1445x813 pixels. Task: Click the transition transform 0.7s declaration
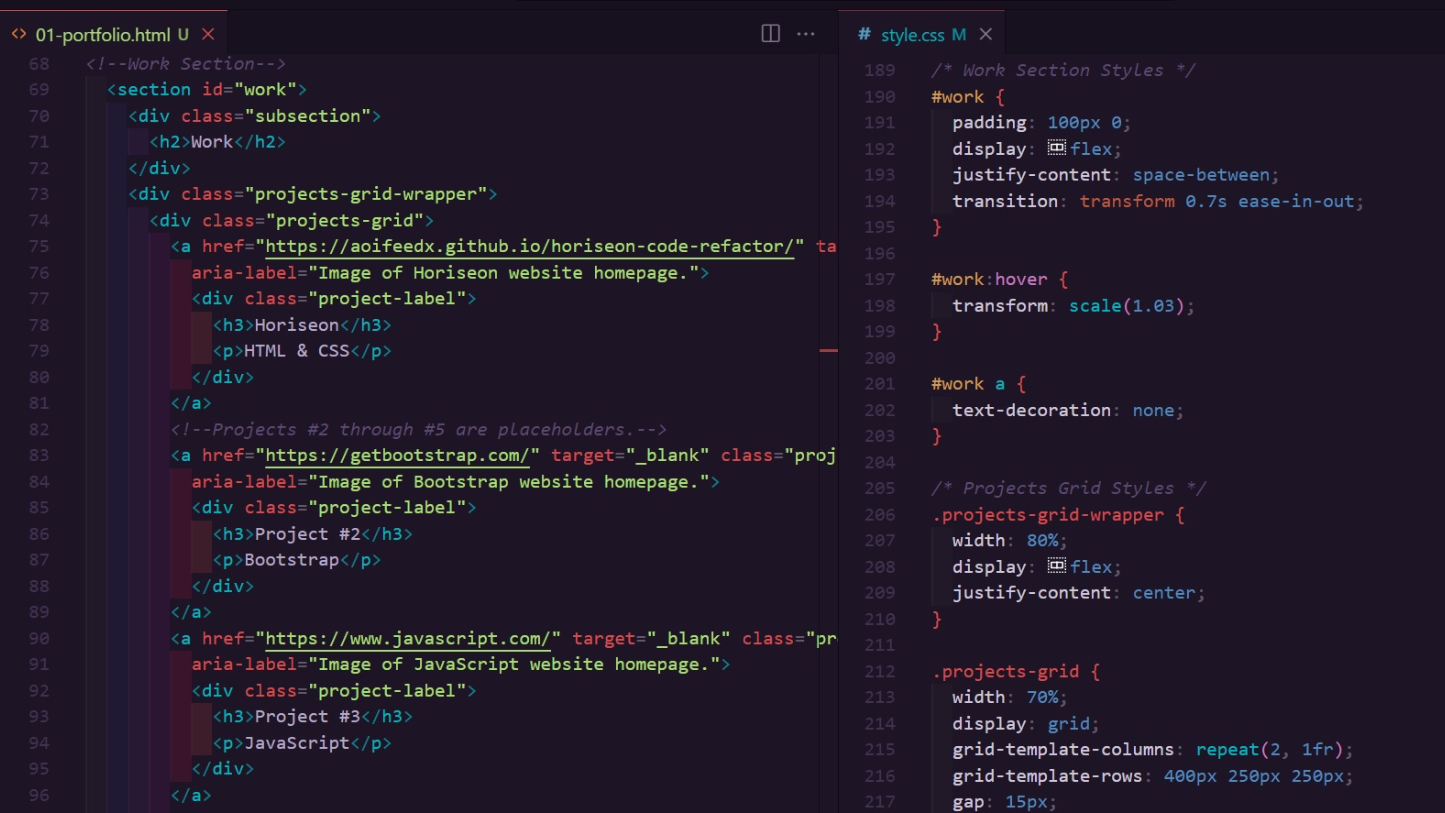1158,201
